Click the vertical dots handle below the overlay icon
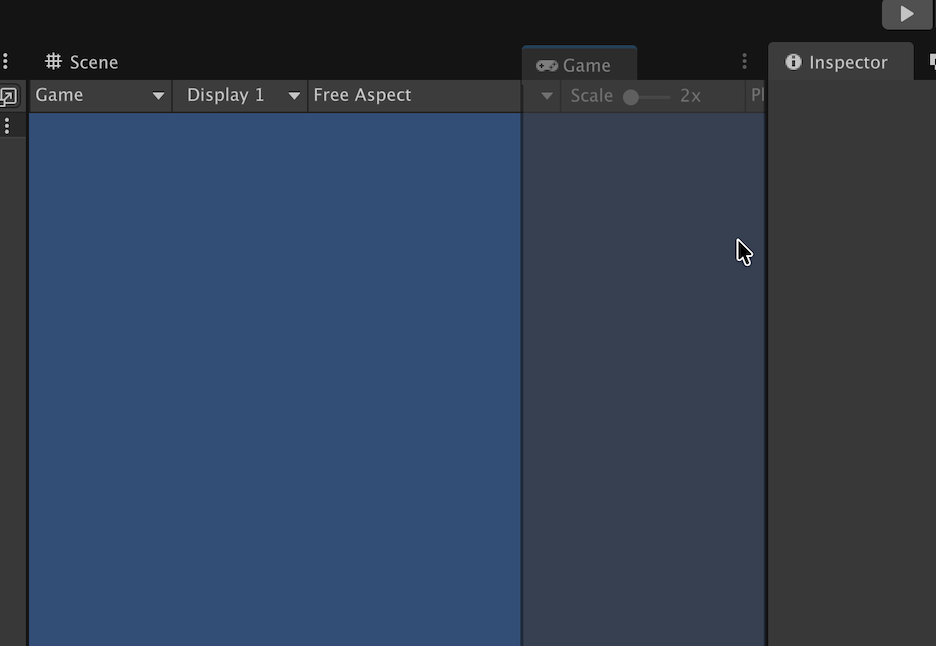Image resolution: width=936 pixels, height=646 pixels. point(8,126)
